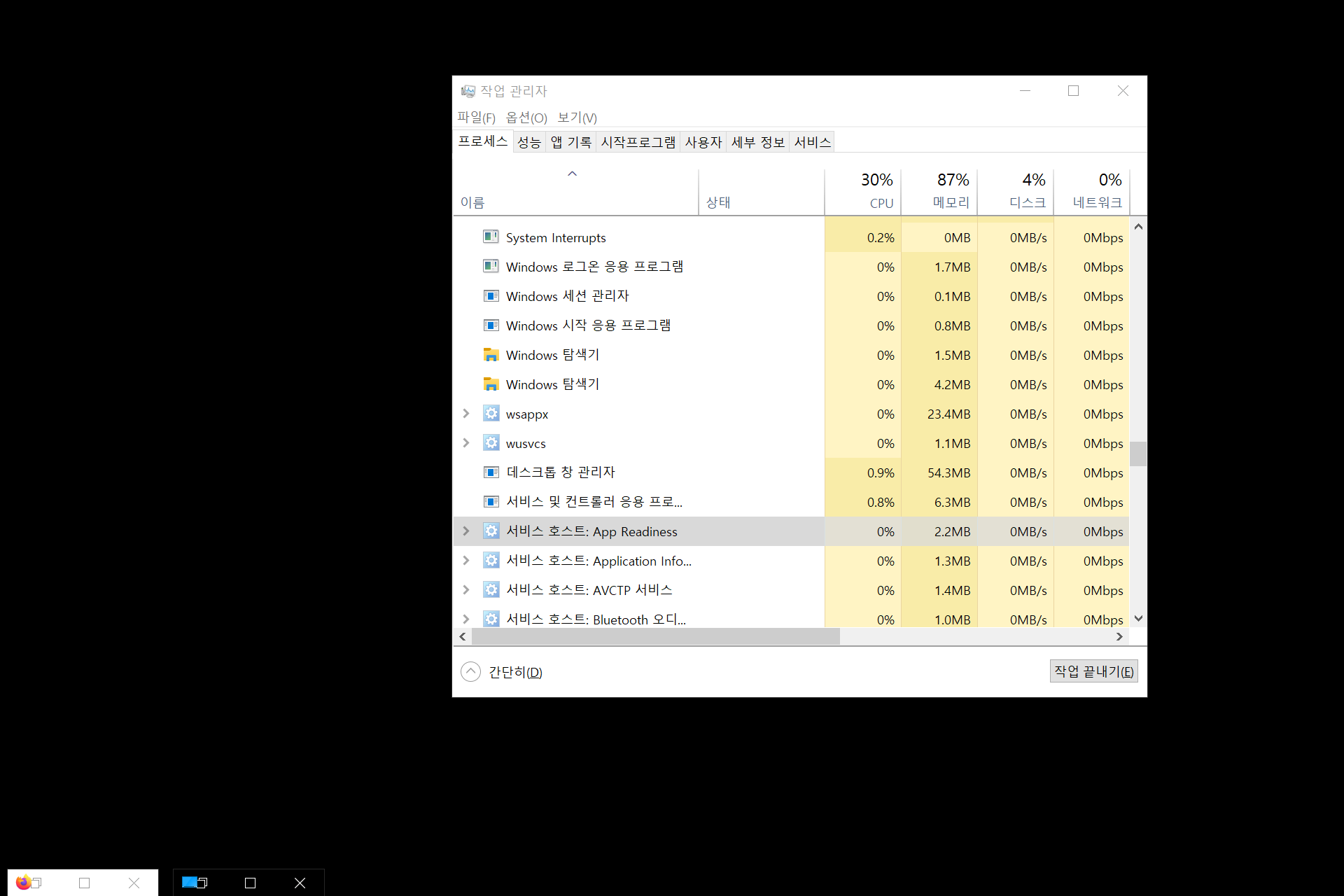Click the Windows 로그온 응용 프로그램 icon

pos(491,267)
